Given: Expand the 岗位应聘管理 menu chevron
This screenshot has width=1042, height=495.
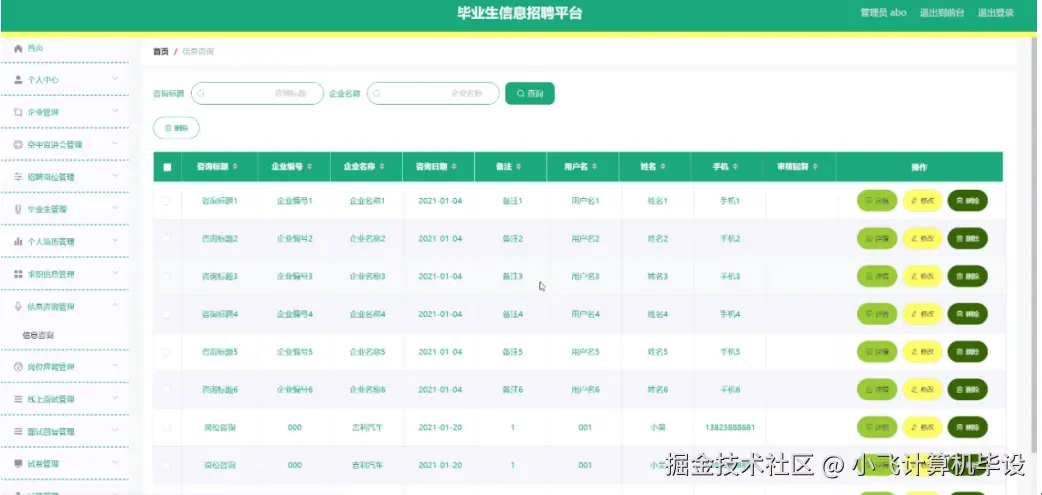Looking at the screenshot, I should coord(115,366).
